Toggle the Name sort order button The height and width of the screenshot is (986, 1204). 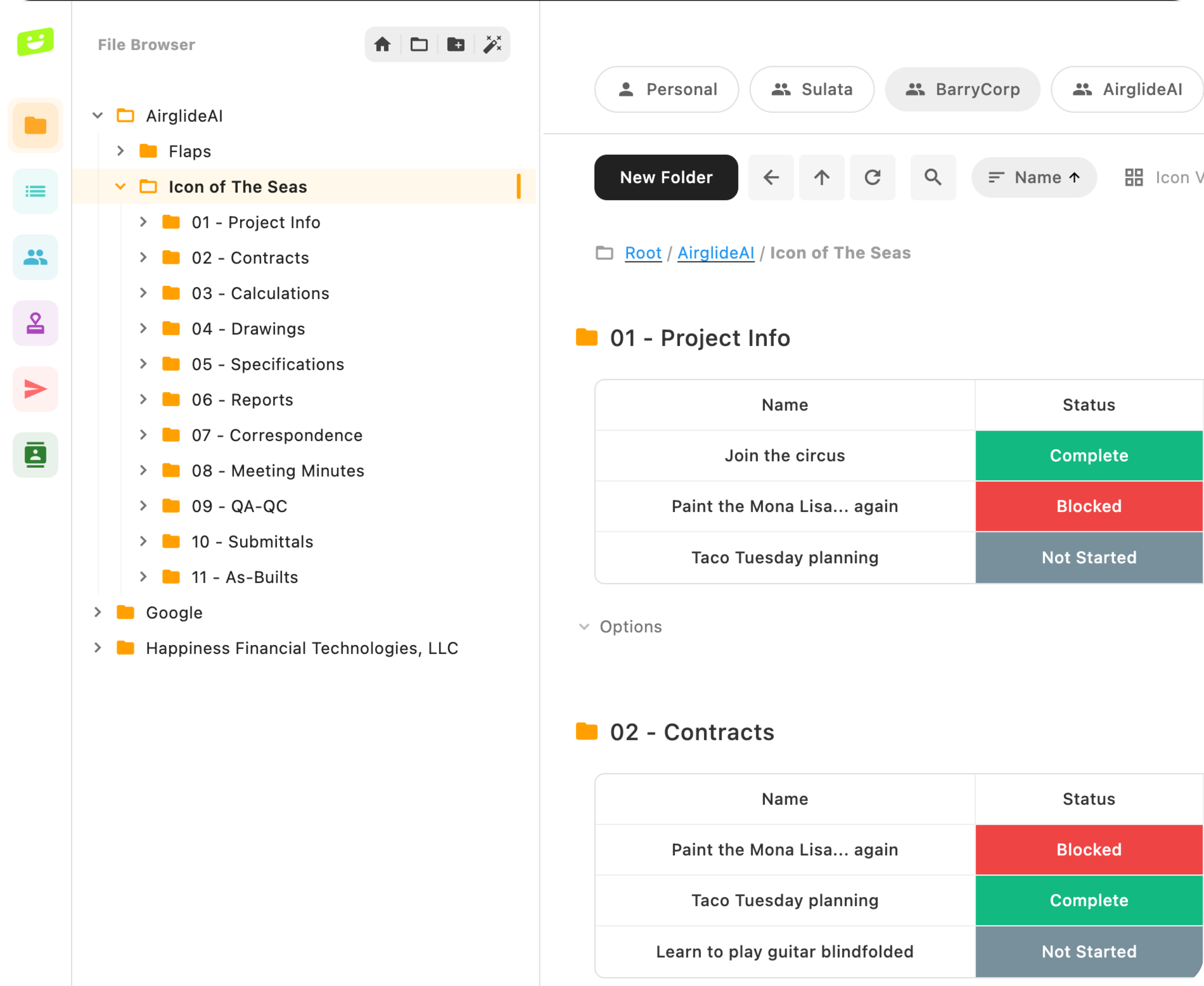coord(1034,177)
